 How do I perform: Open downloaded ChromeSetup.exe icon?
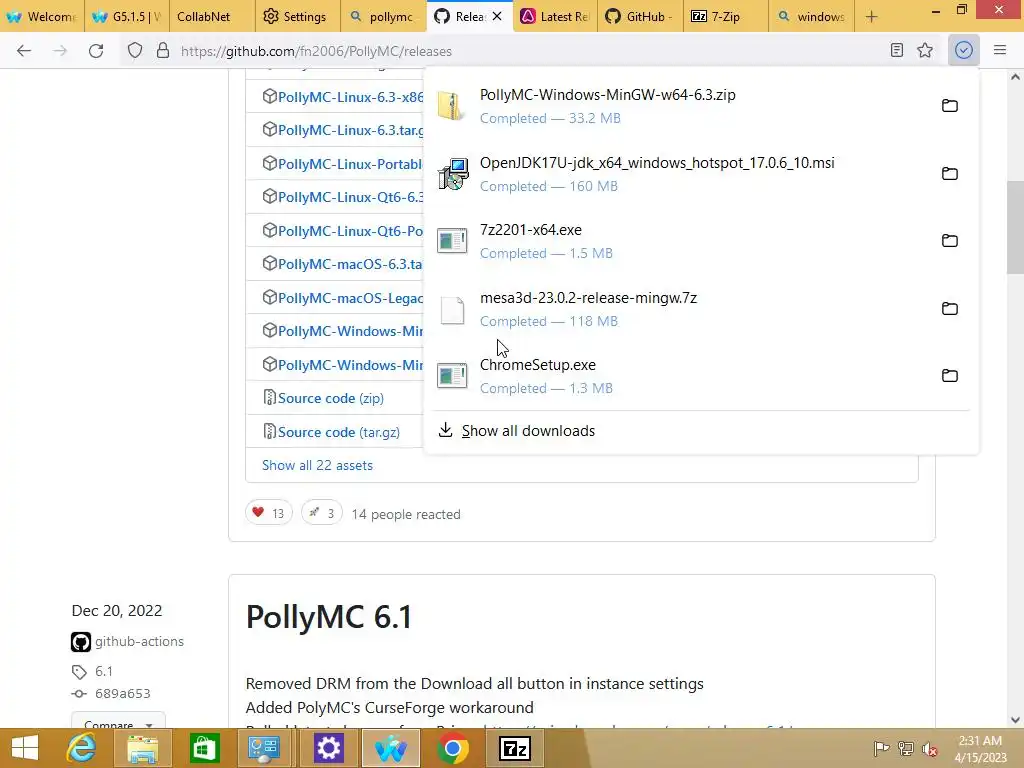[452, 376]
